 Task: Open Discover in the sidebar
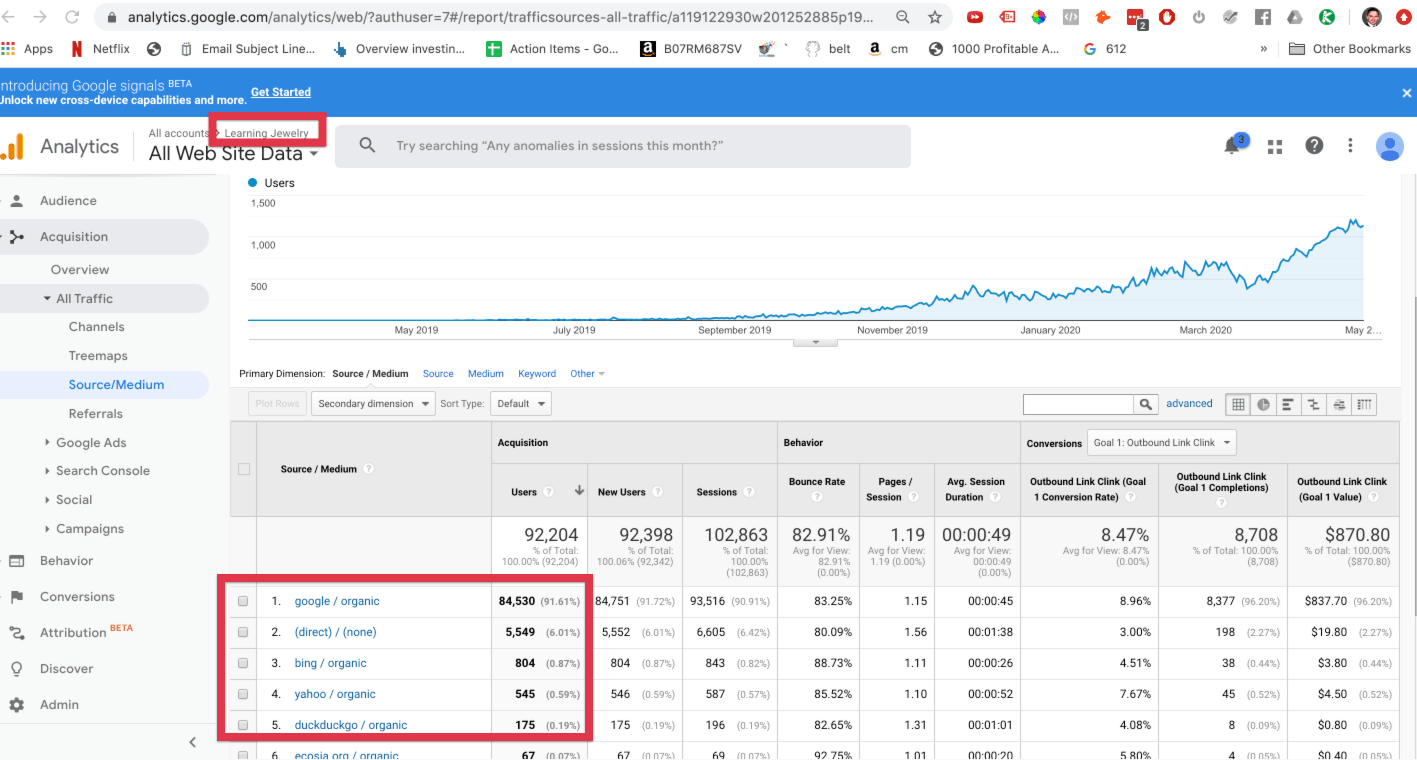pyautogui.click(x=66, y=669)
